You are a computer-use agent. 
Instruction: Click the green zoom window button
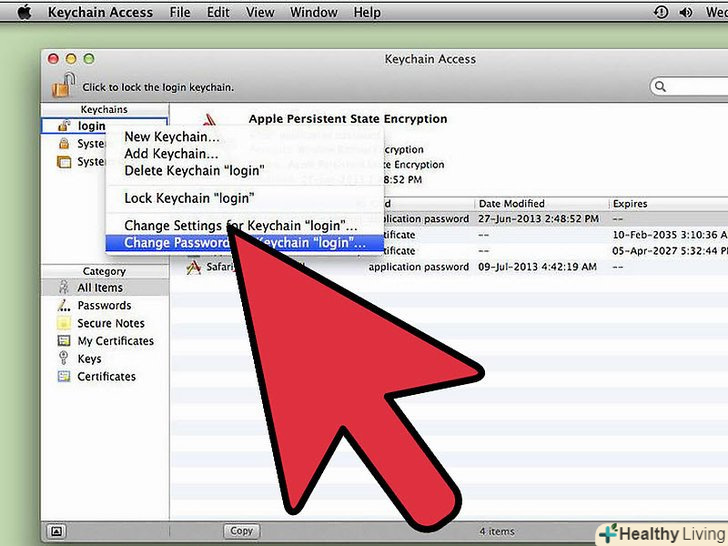89,58
